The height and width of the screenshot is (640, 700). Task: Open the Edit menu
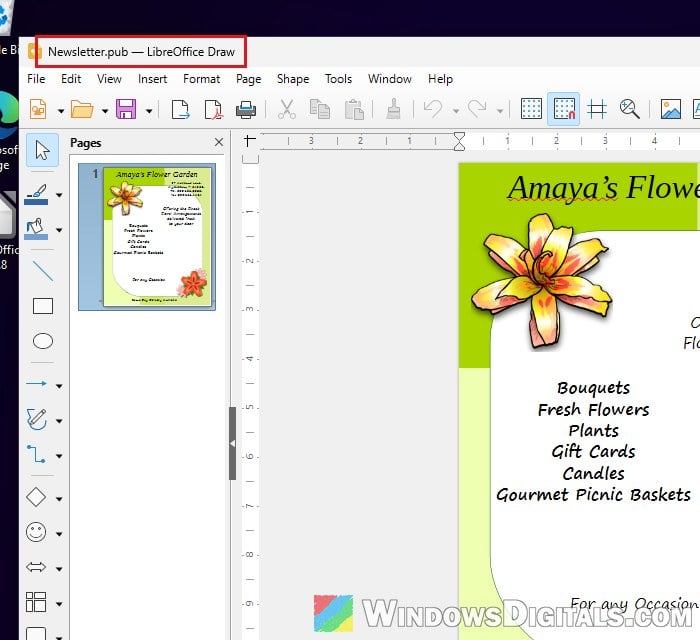[x=71, y=79]
